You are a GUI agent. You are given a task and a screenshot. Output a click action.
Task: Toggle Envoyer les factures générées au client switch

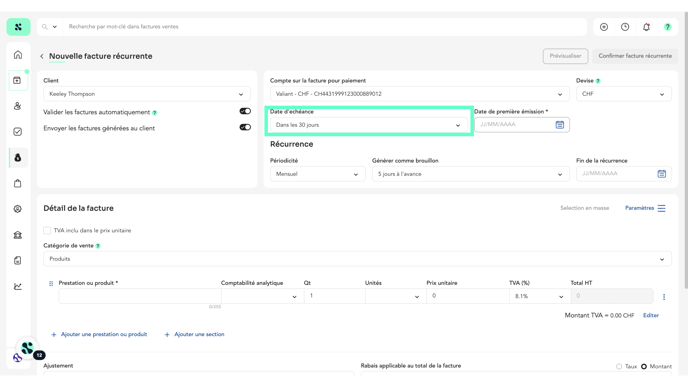245,127
